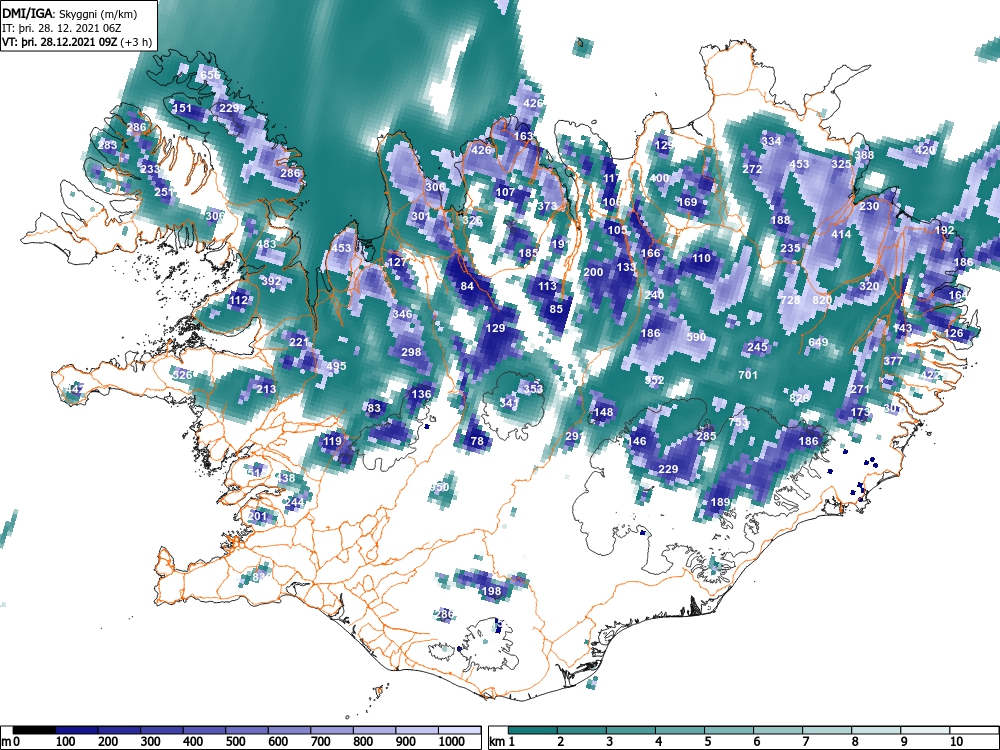Click the black 0–100 m legend swatch

click(x=34, y=730)
